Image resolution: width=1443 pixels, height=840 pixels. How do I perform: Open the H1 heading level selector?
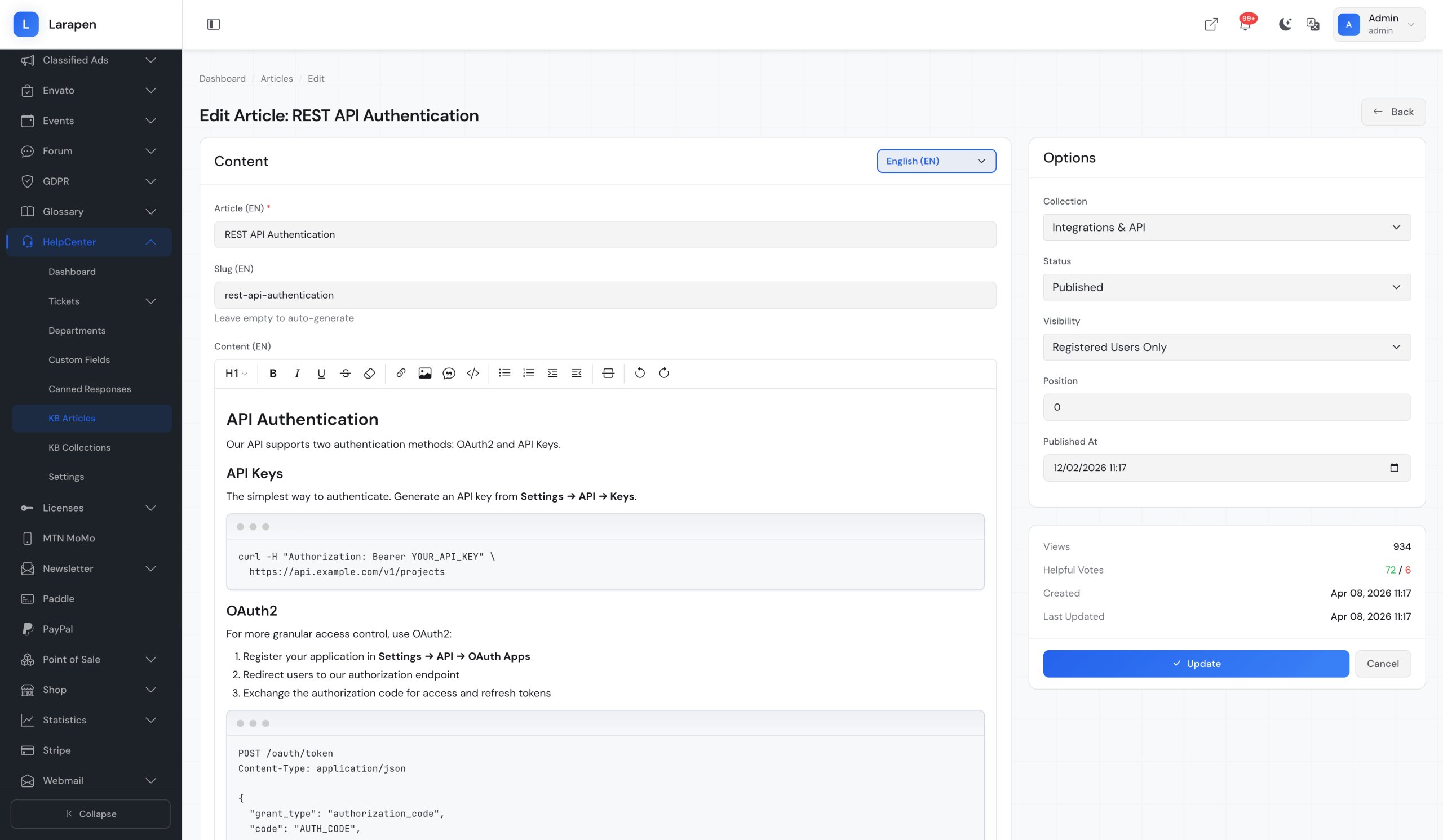click(x=236, y=373)
